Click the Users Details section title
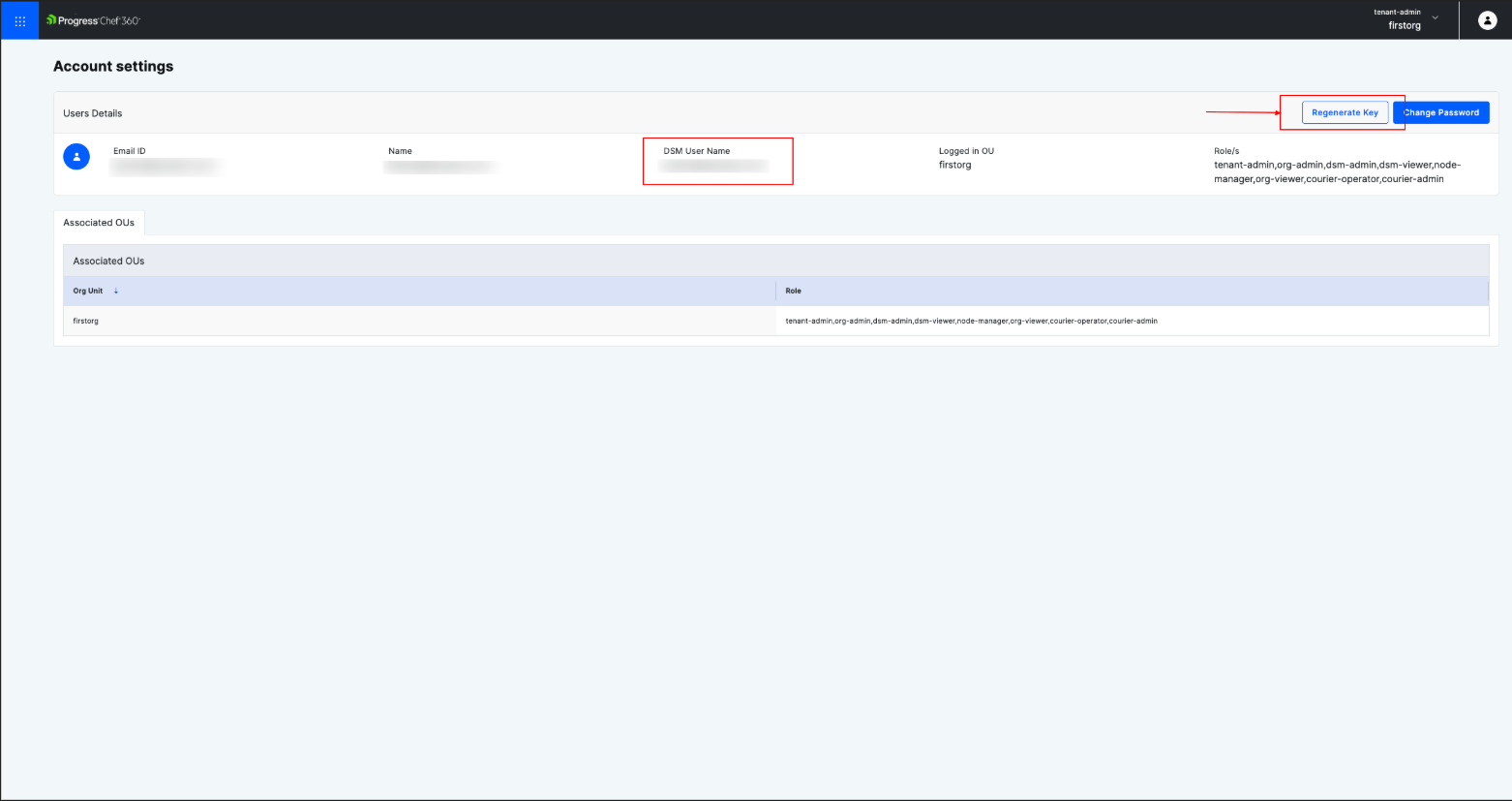 (93, 113)
